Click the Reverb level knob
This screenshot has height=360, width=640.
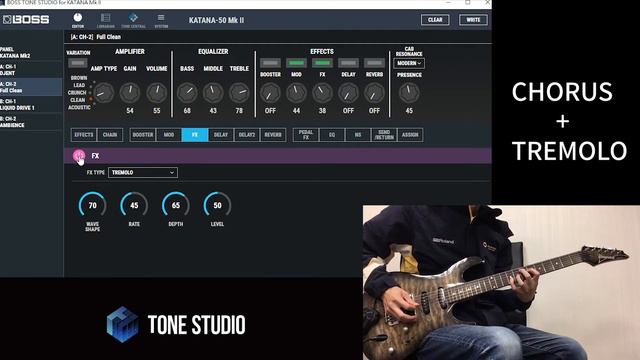pos(374,93)
